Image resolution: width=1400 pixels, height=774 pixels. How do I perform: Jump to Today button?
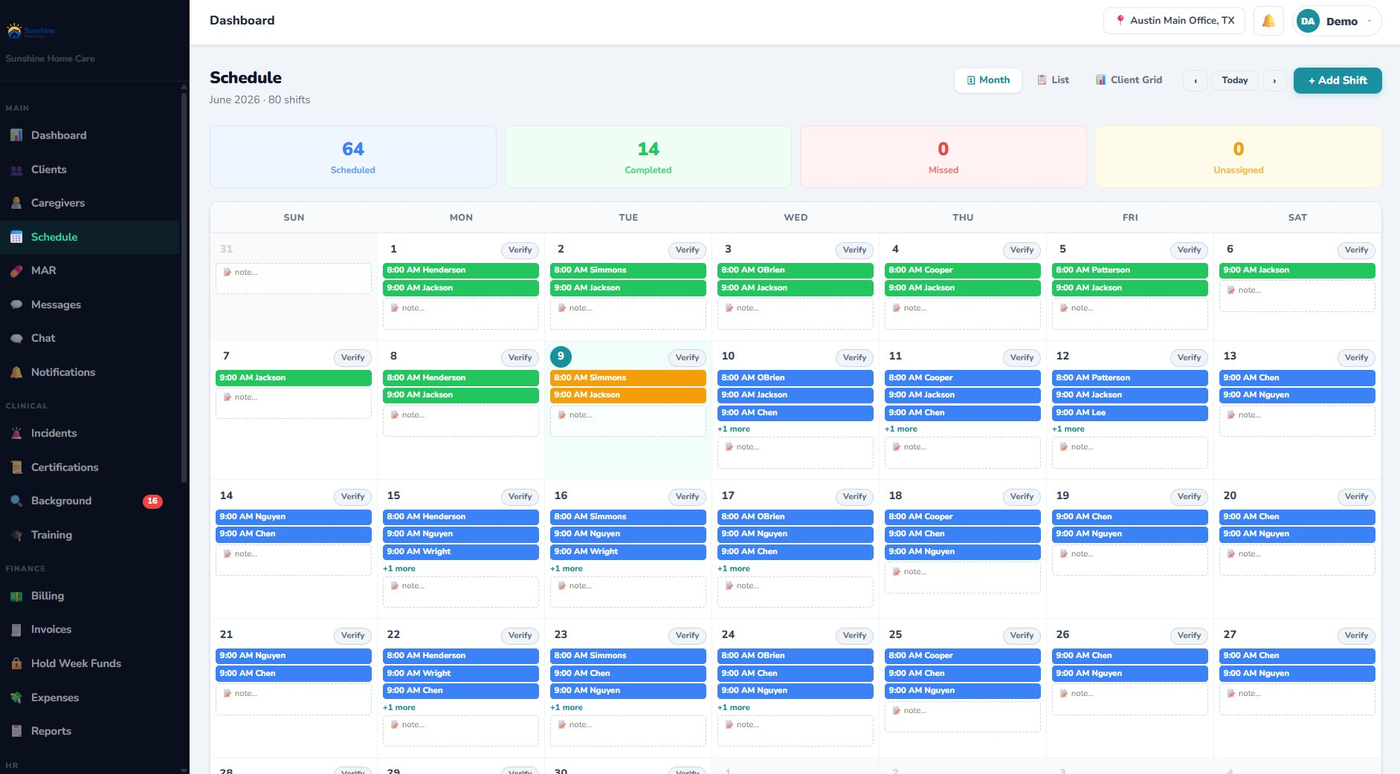pos(1235,80)
